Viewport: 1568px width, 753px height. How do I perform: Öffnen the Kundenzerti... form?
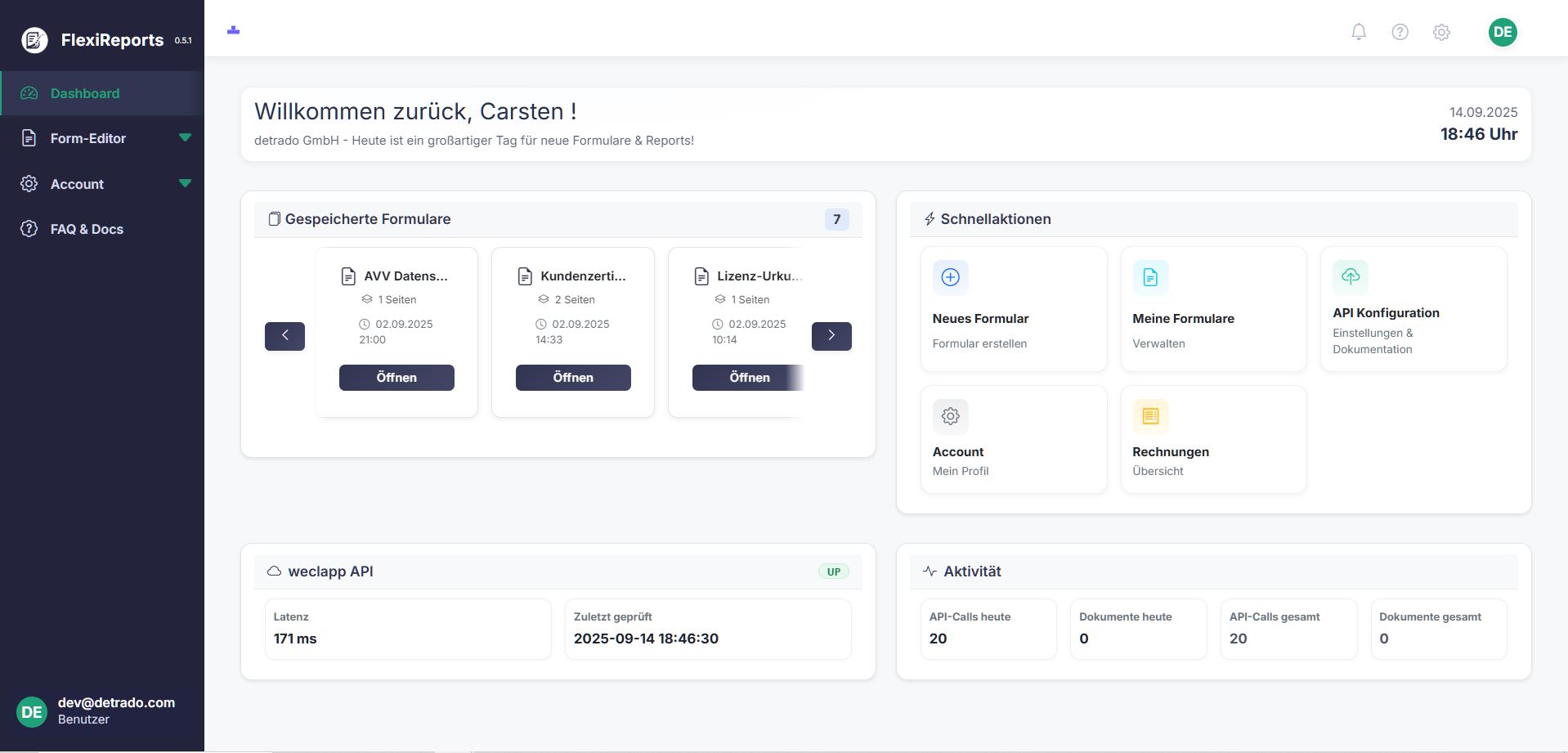tap(572, 377)
